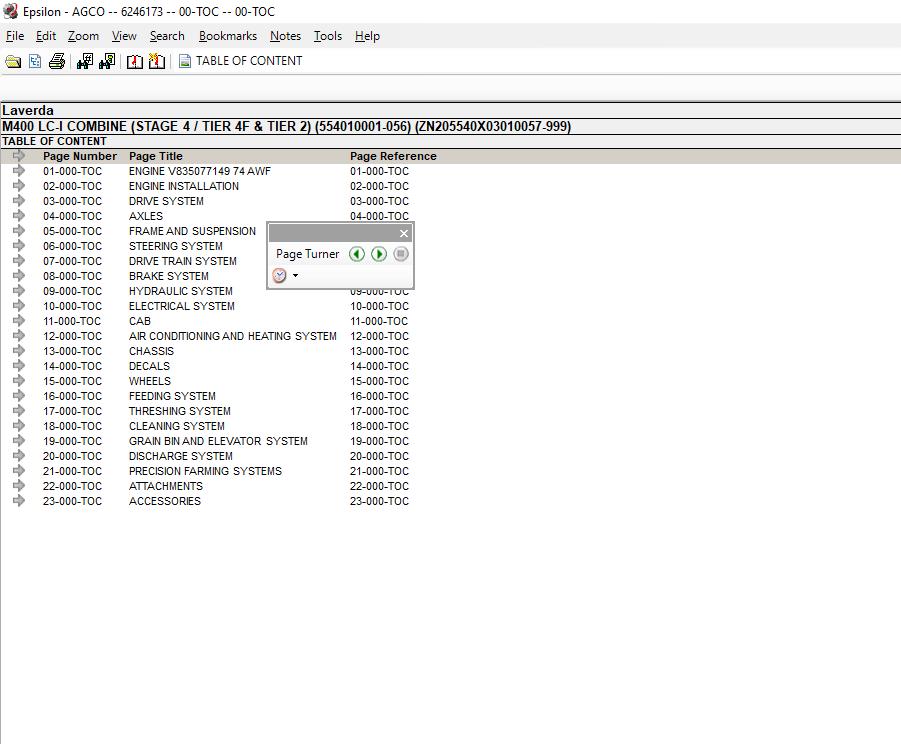Click the DECALS page title
This screenshot has height=744, width=901.
(149, 366)
